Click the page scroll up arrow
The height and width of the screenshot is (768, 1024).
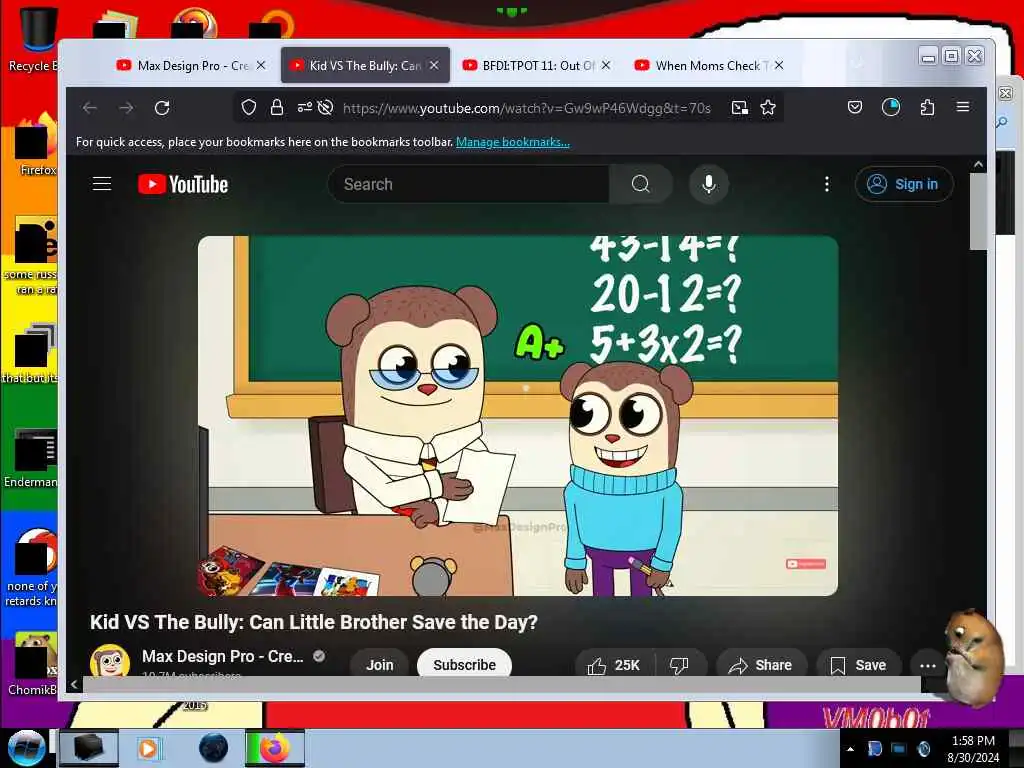click(978, 165)
